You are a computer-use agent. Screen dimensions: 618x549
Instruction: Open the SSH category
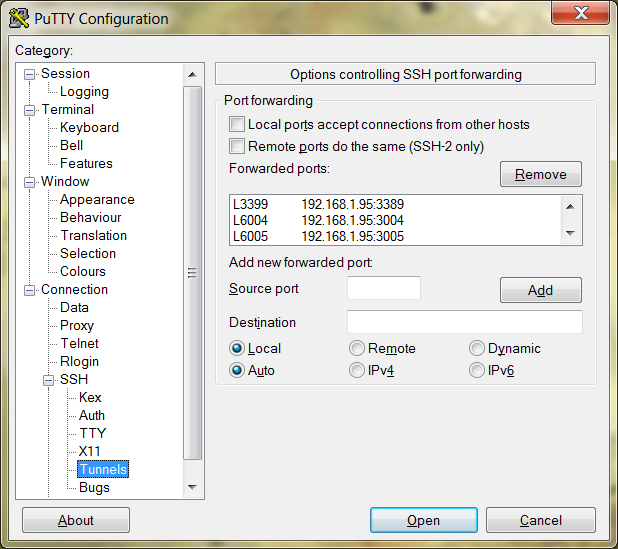(74, 379)
